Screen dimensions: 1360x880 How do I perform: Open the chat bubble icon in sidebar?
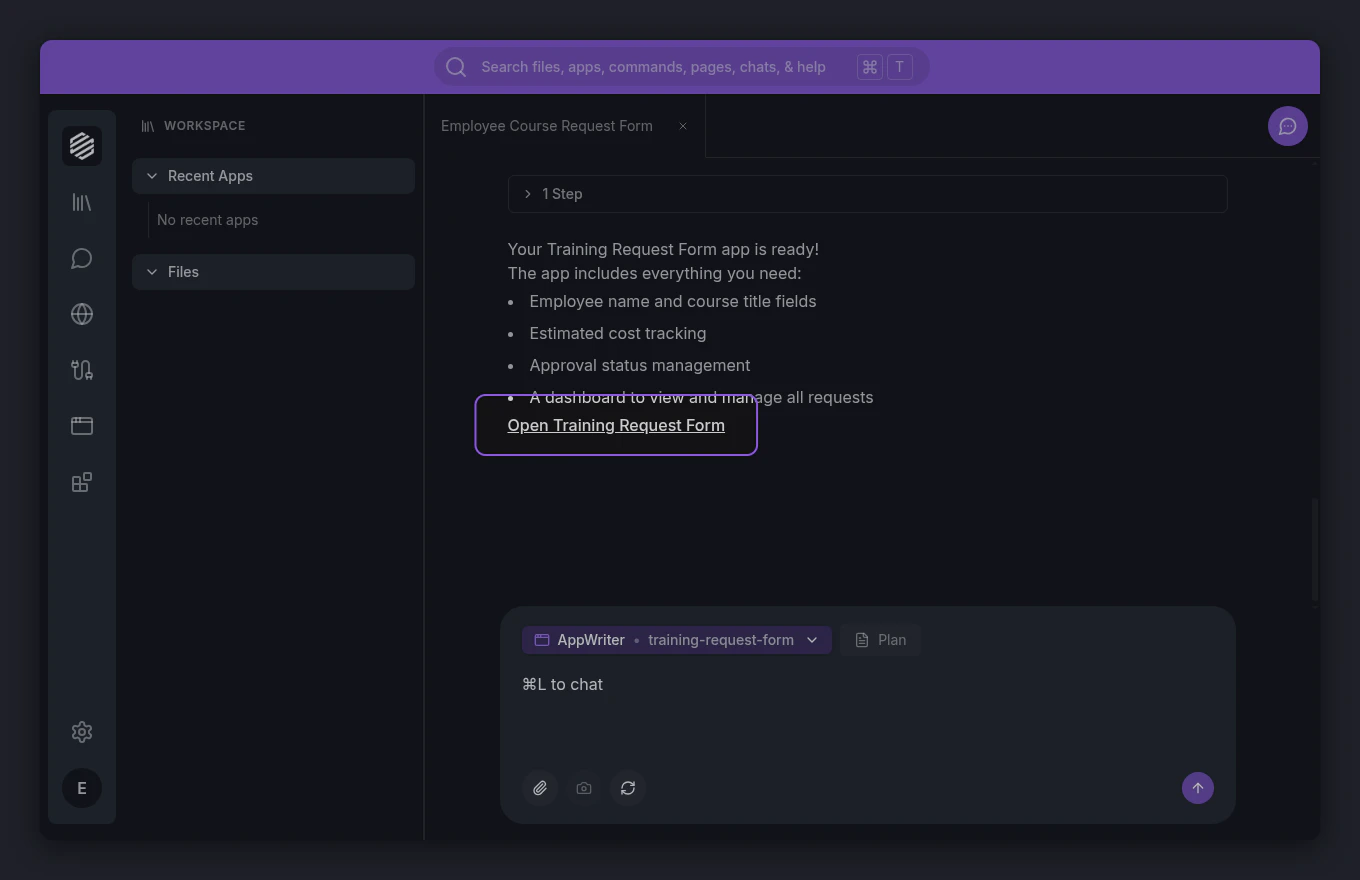pyautogui.click(x=82, y=259)
